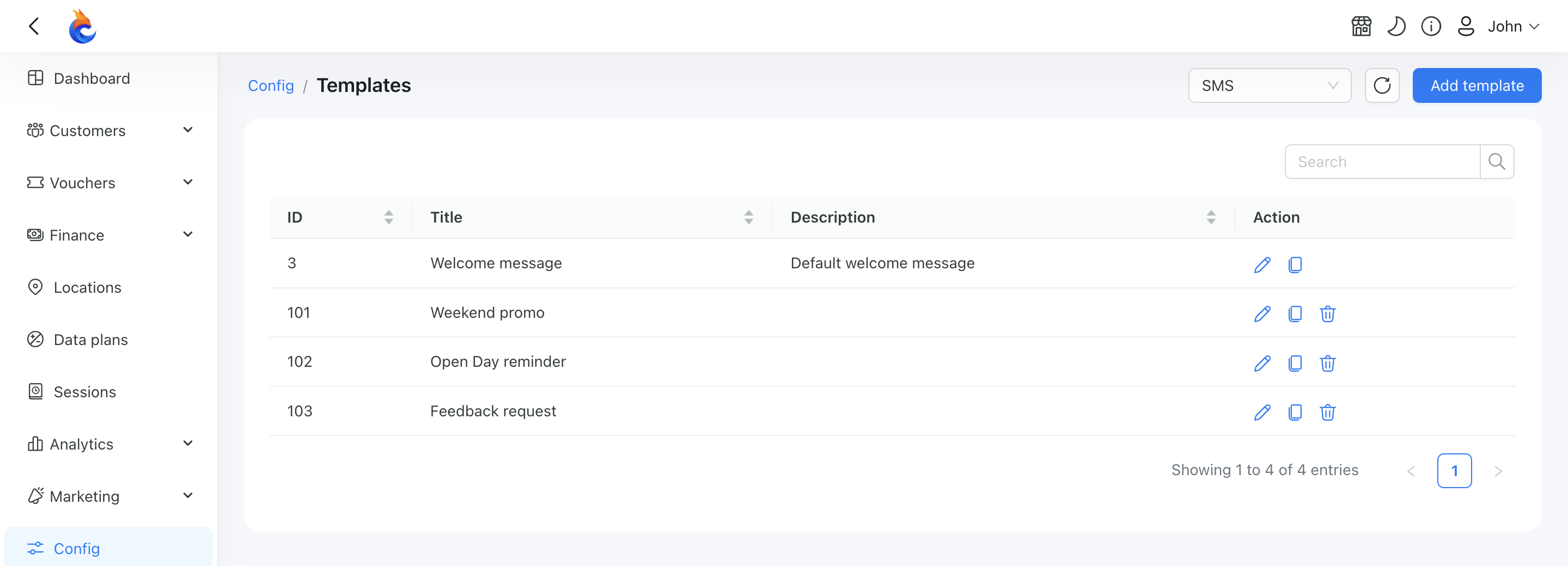This screenshot has width=1568, height=566.
Task: Click ID cell '103'
Action: [300, 411]
